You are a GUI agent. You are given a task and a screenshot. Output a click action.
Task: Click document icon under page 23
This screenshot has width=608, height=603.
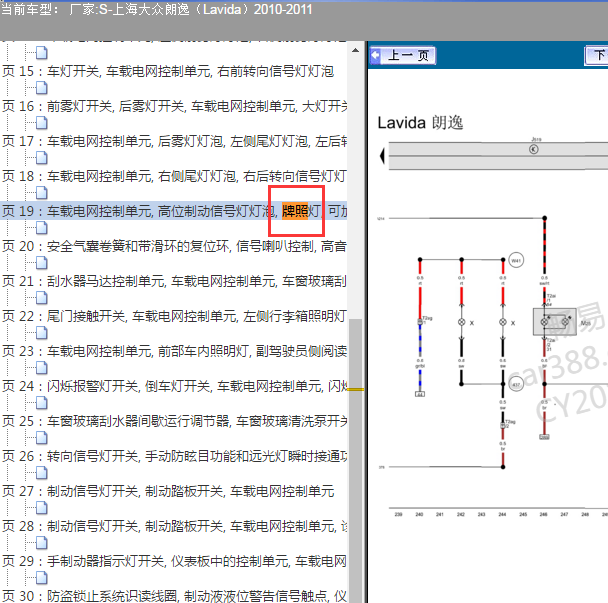[x=41, y=368]
